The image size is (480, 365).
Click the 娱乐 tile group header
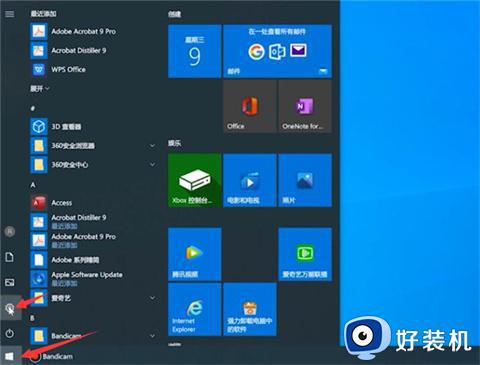(x=175, y=143)
